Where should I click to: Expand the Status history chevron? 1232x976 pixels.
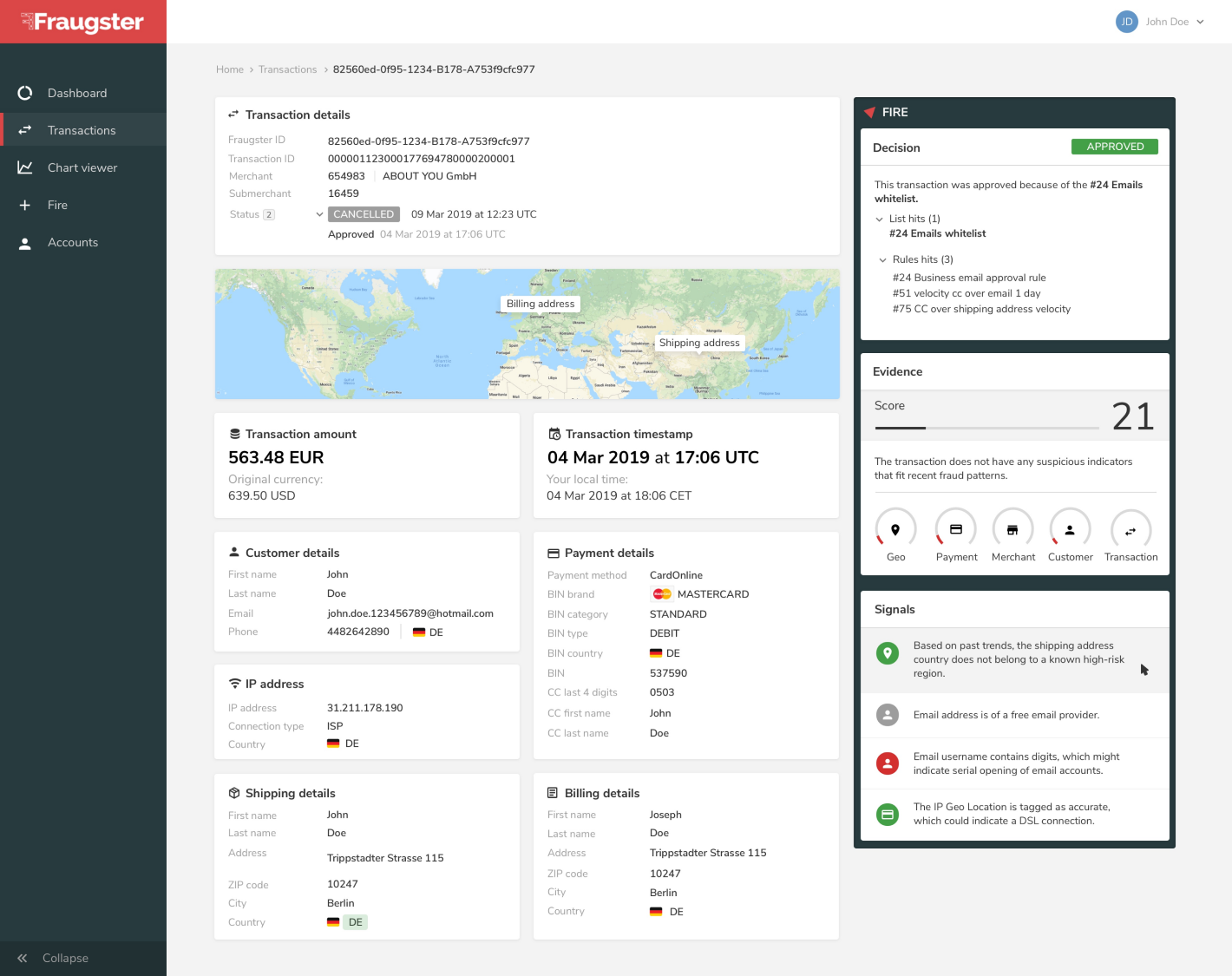pyautogui.click(x=319, y=214)
